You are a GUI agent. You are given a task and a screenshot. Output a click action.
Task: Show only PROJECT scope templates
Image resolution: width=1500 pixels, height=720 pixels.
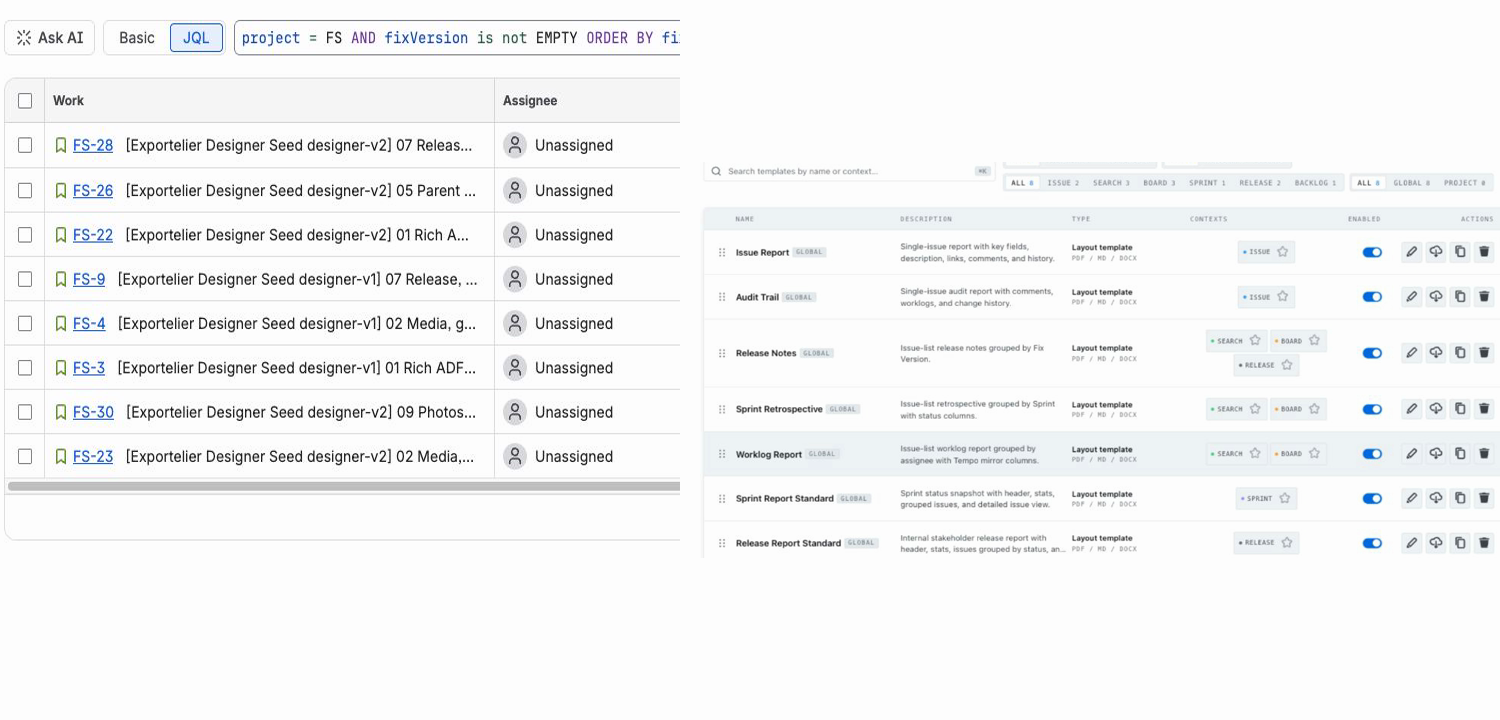[x=1465, y=183]
